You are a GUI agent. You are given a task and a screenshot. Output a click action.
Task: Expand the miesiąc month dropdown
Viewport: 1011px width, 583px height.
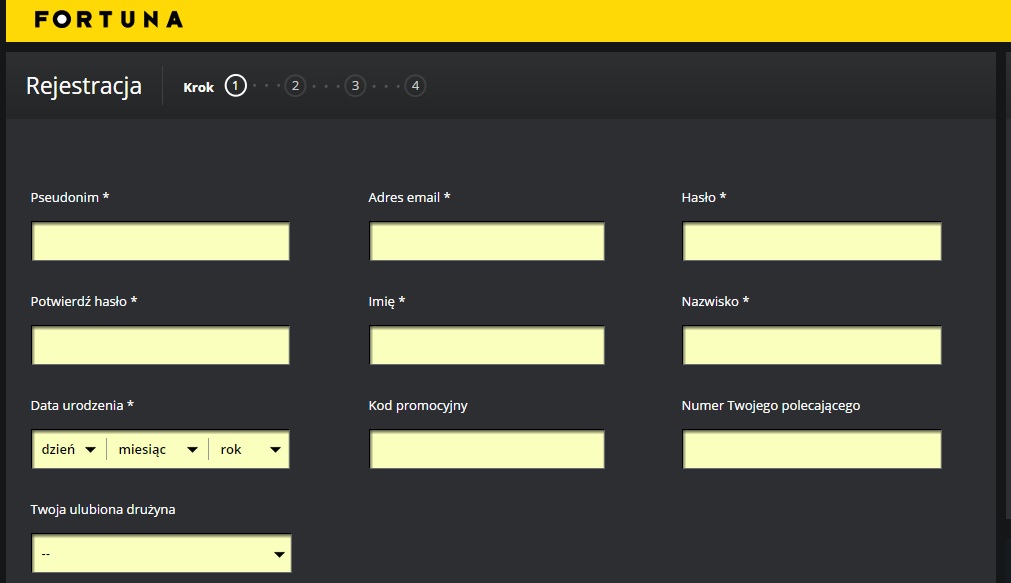click(157, 450)
